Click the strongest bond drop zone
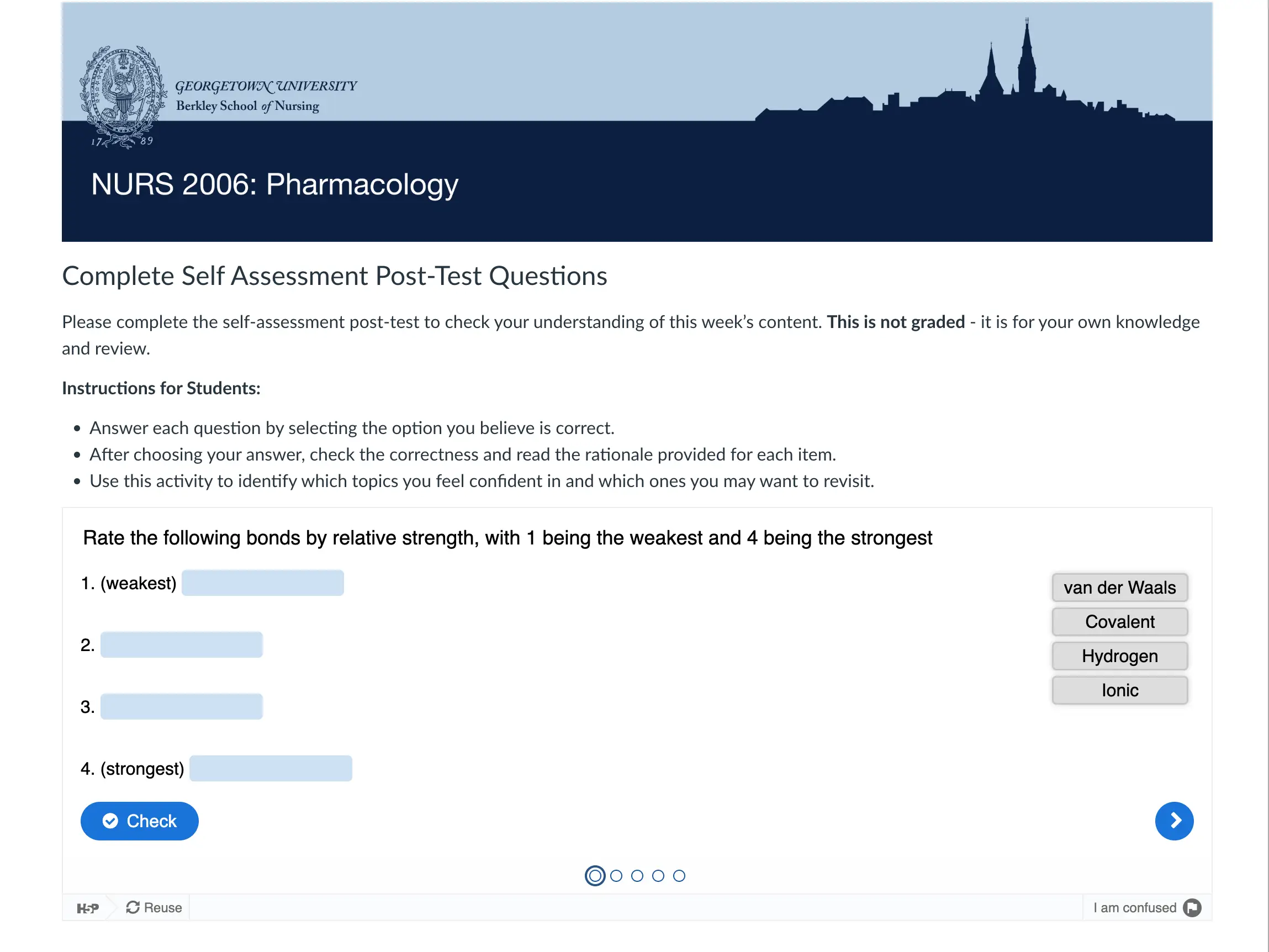The height and width of the screenshot is (952, 1269). 271,768
